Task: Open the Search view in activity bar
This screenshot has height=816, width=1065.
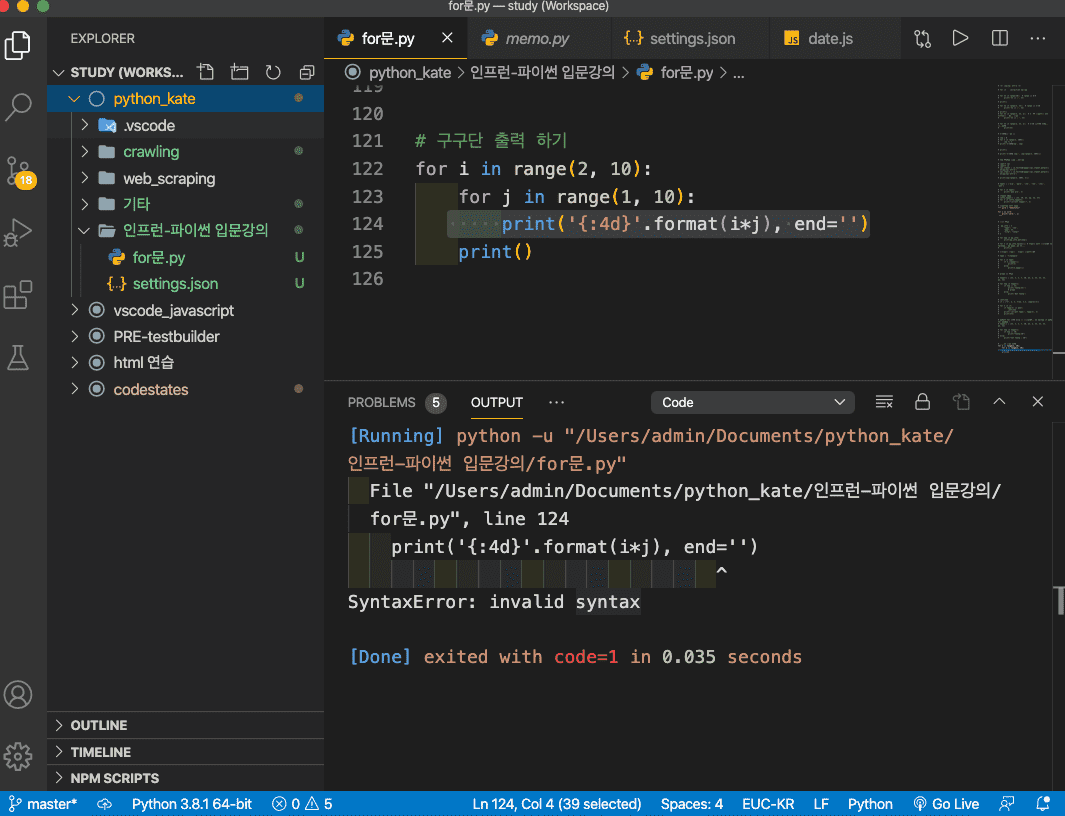Action: 19,107
